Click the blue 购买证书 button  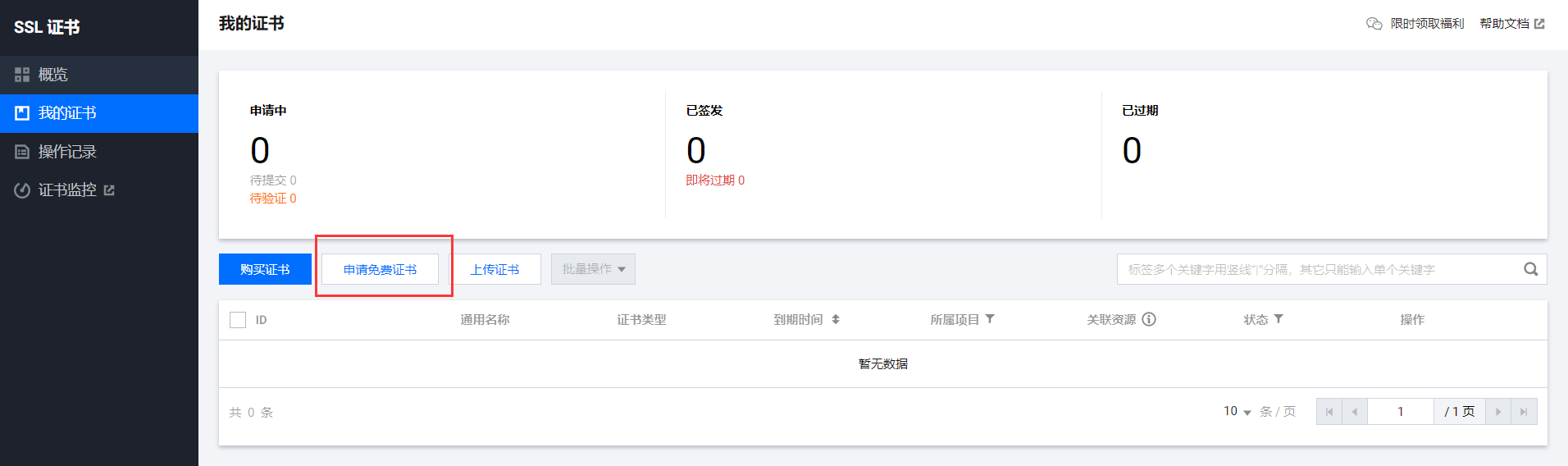(x=265, y=269)
